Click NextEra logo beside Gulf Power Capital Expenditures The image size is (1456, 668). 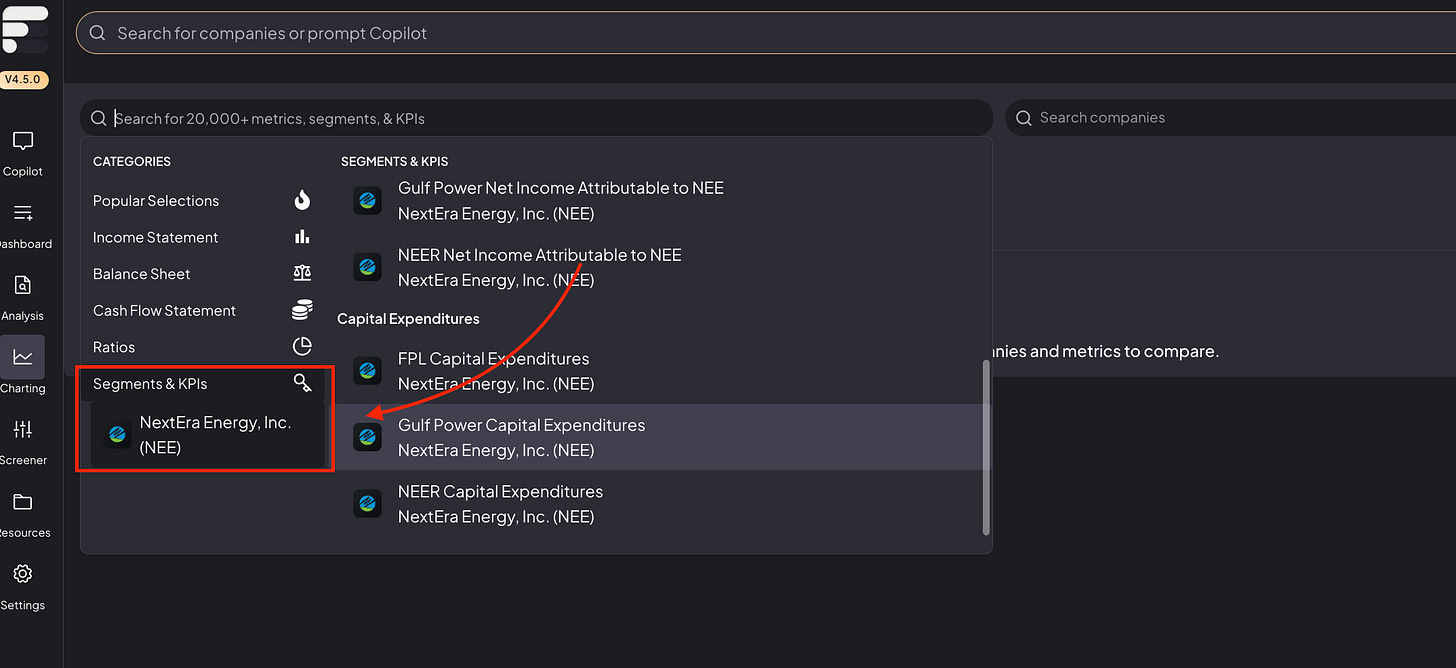click(368, 437)
